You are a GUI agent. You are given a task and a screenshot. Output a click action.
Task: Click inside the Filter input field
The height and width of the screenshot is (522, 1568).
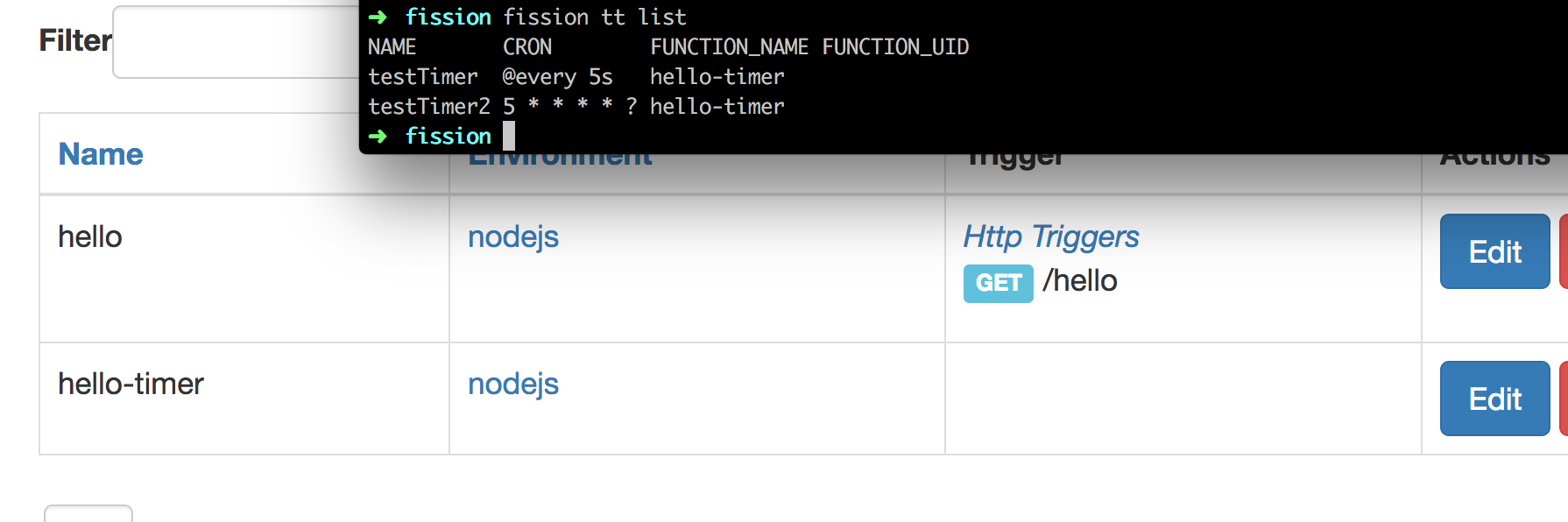click(237, 41)
